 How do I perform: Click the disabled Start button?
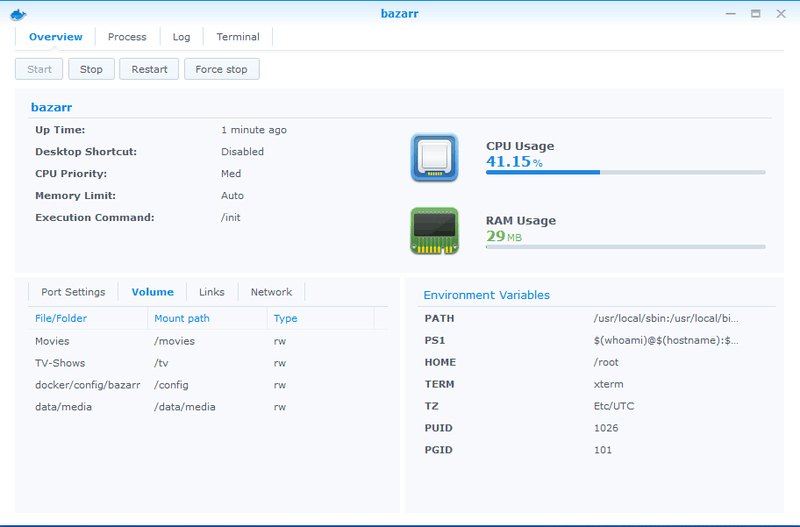coord(39,69)
